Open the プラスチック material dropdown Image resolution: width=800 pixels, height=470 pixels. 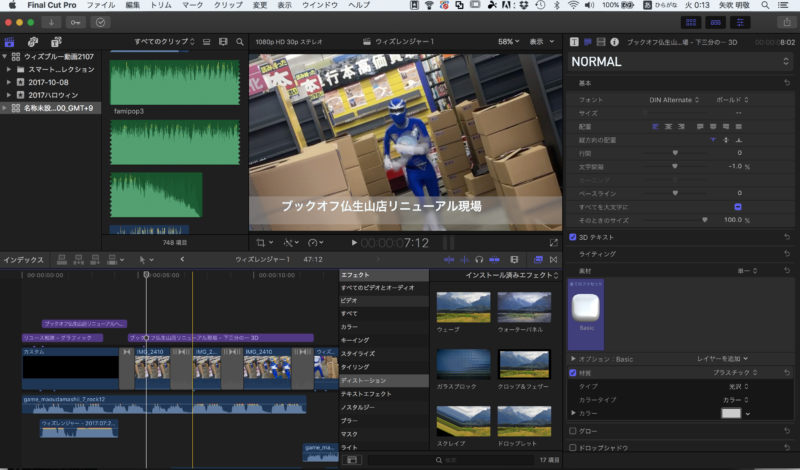[x=735, y=373]
